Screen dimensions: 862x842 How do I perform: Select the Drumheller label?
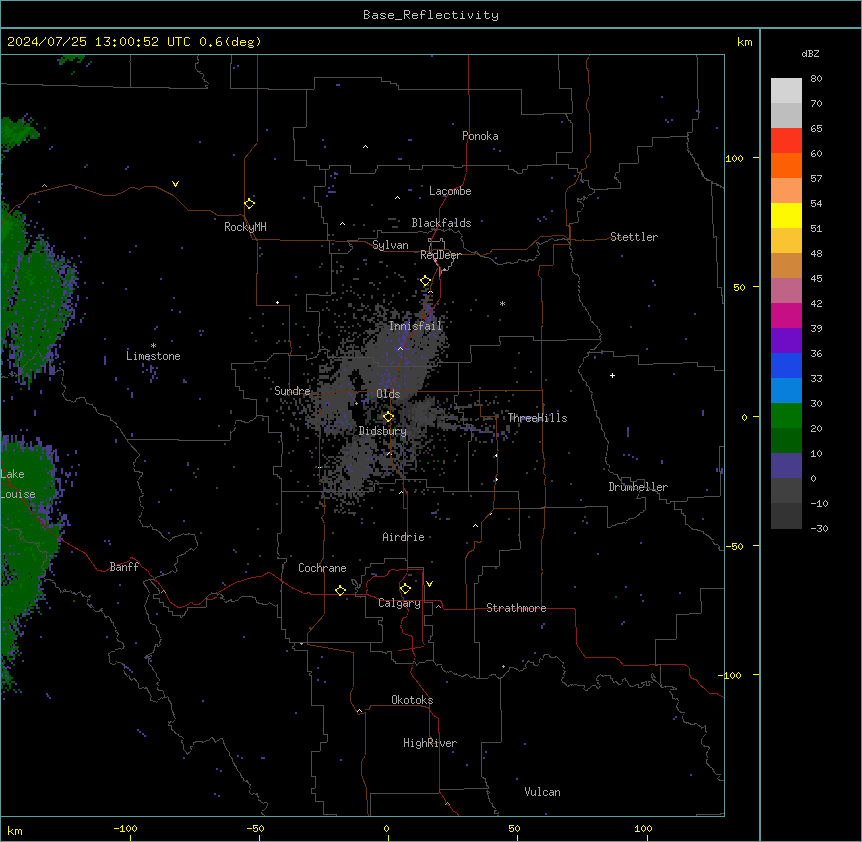[x=638, y=487]
